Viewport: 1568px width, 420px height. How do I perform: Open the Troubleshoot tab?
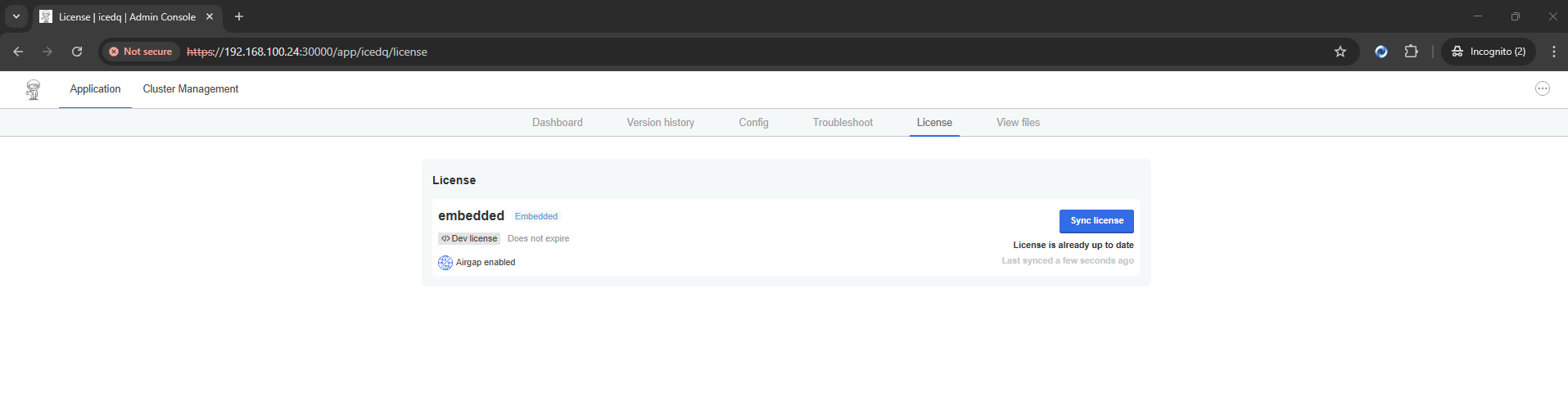tap(843, 123)
